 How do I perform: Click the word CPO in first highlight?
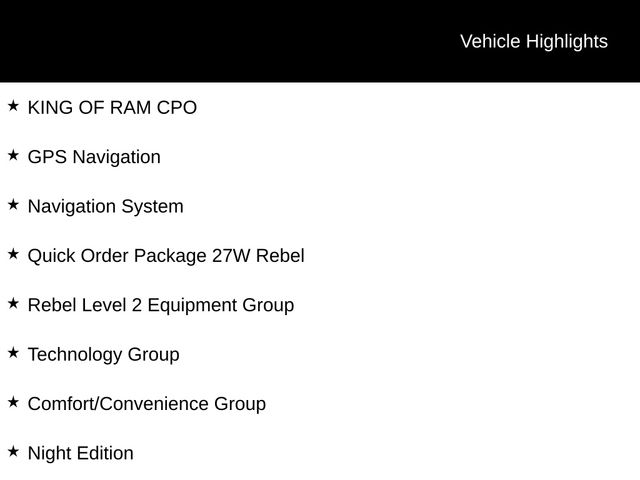click(x=177, y=107)
